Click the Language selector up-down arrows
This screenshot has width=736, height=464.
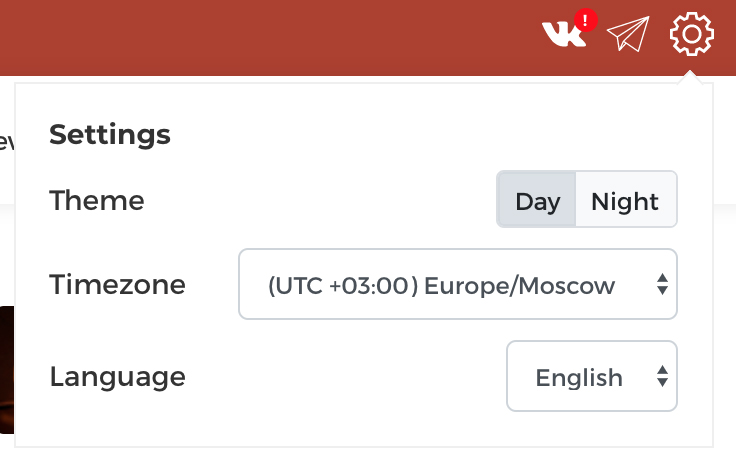[x=662, y=377]
